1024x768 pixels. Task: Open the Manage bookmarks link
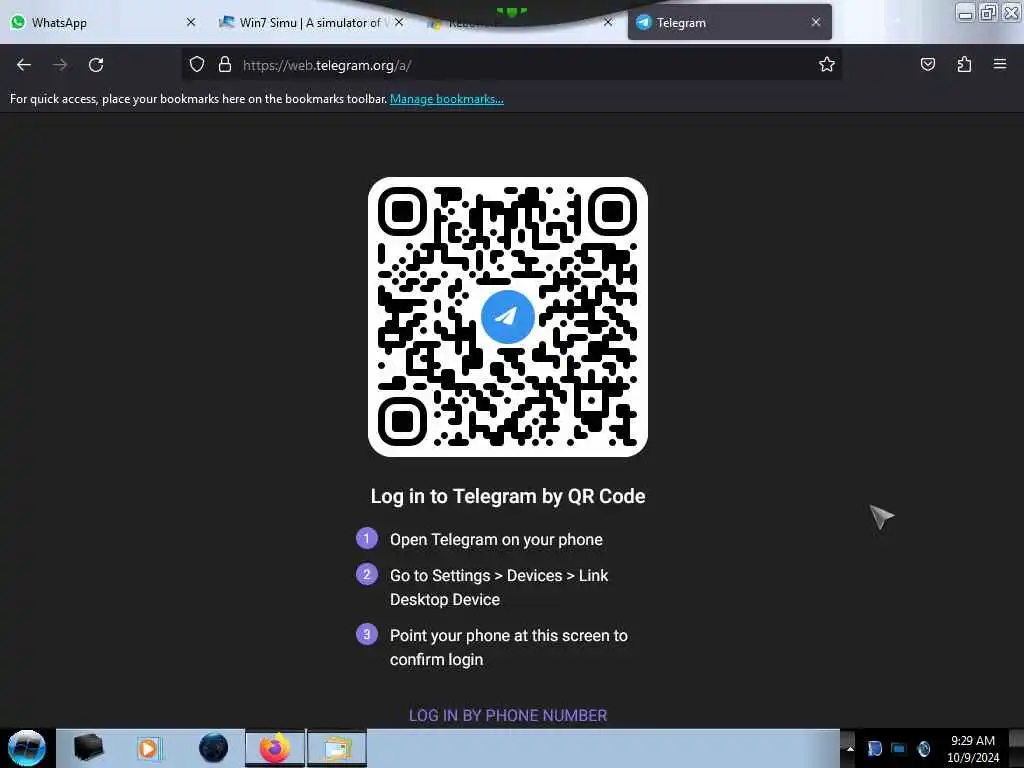447,99
